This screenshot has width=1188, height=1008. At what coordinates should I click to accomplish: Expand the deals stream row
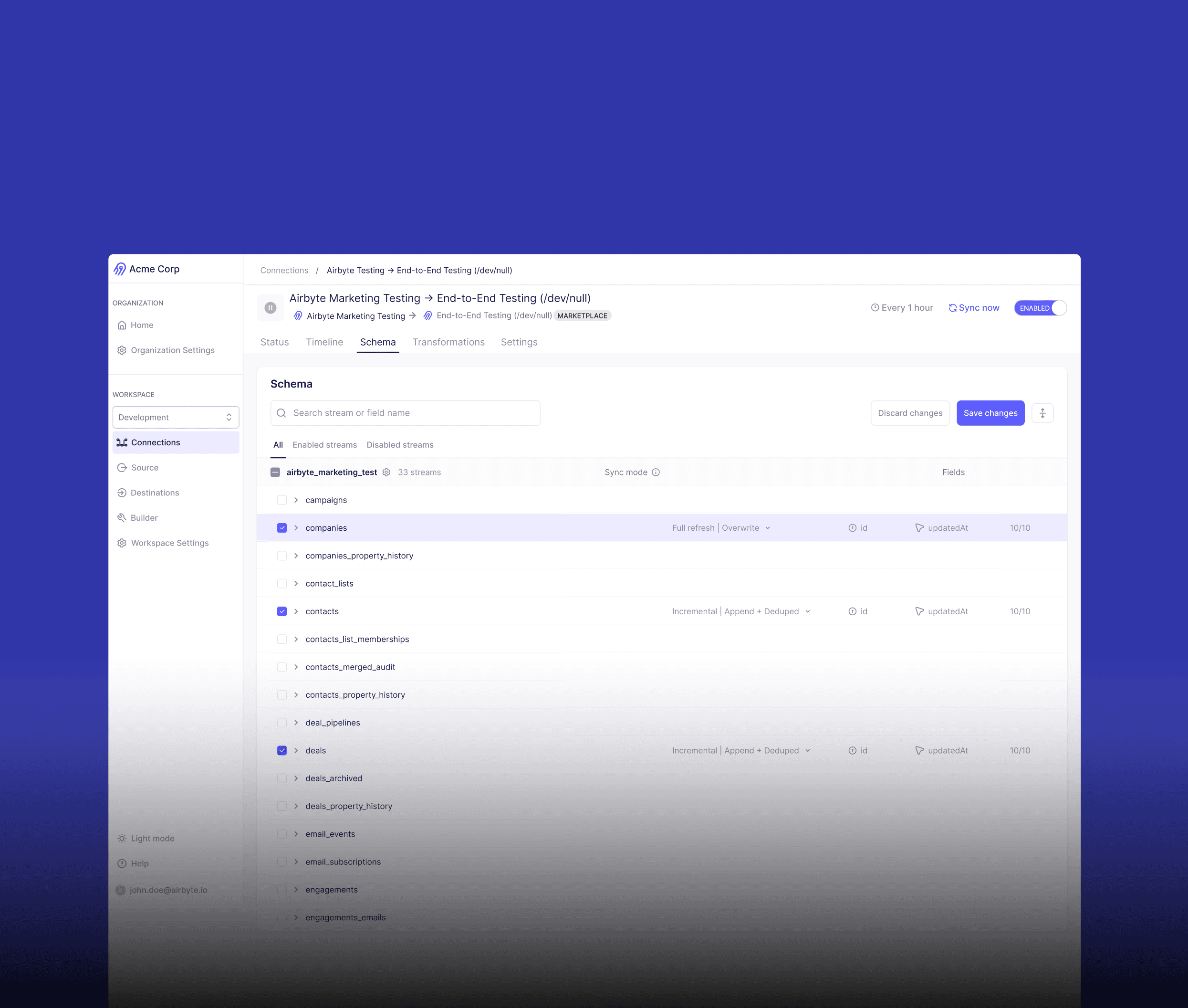(296, 750)
